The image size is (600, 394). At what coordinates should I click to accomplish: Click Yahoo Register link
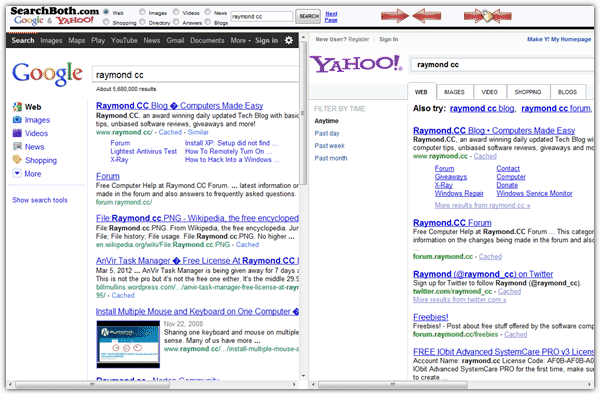359,39
